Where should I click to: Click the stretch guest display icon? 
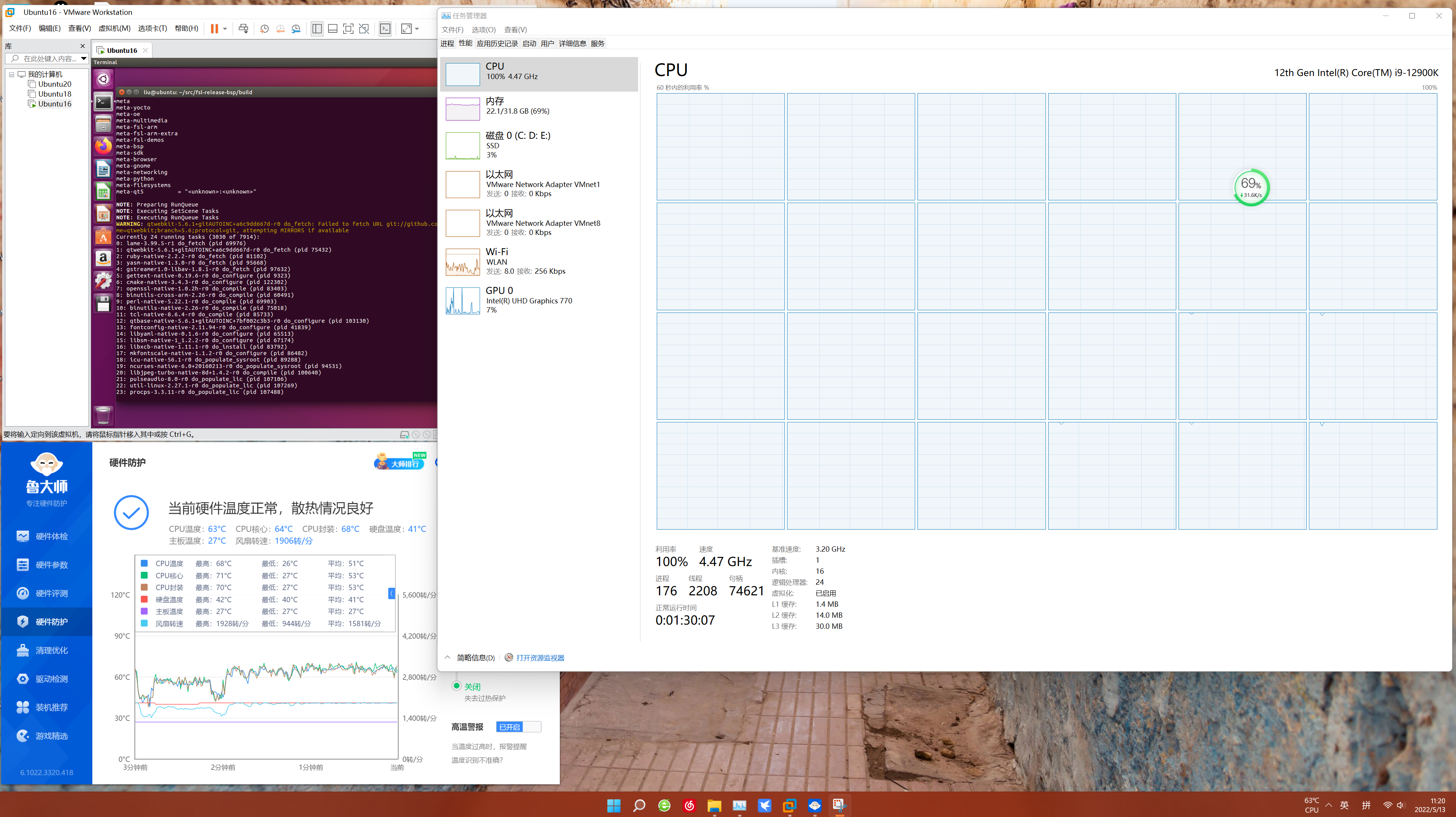[406, 29]
